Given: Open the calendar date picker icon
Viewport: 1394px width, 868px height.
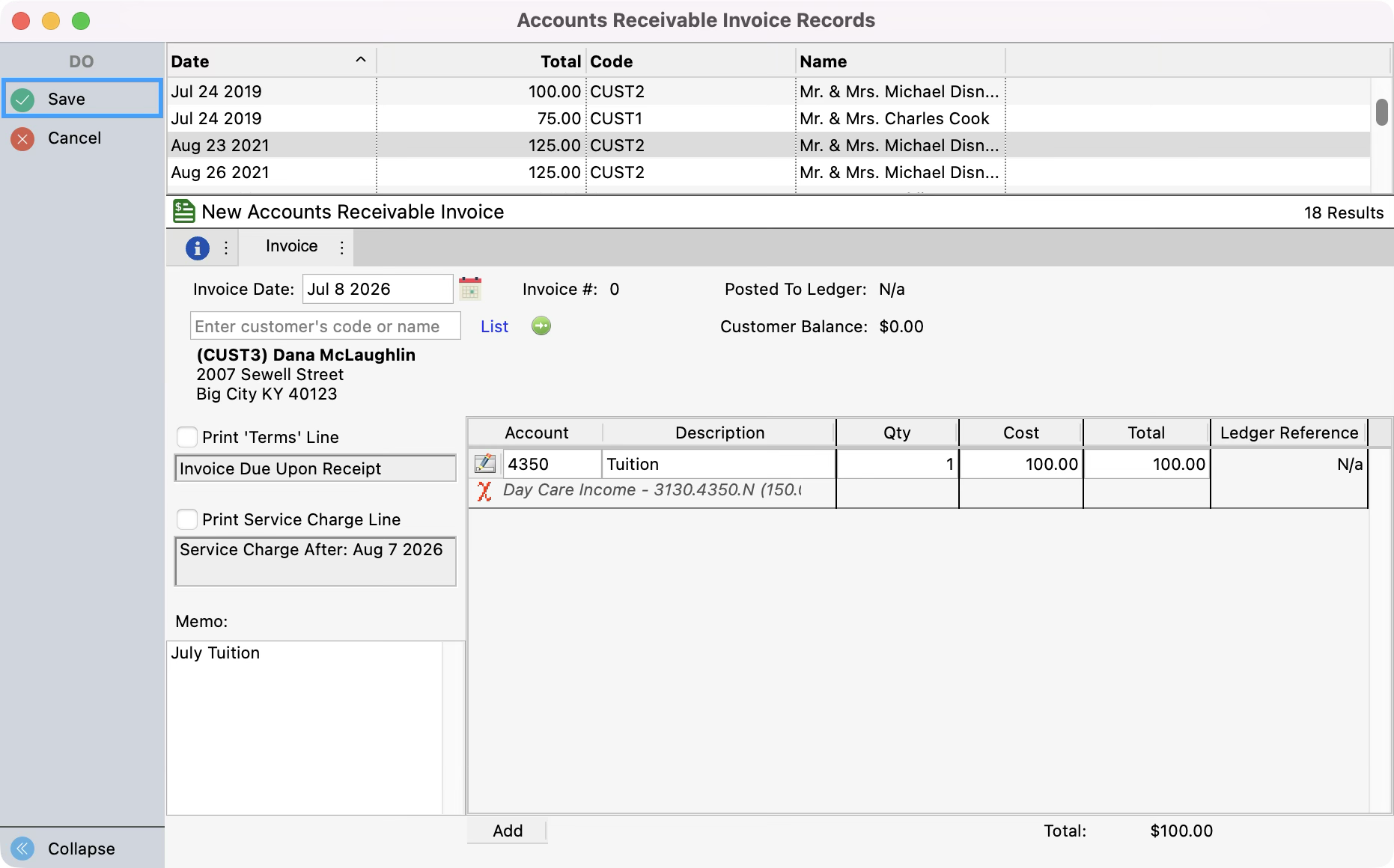Looking at the screenshot, I should 470,289.
